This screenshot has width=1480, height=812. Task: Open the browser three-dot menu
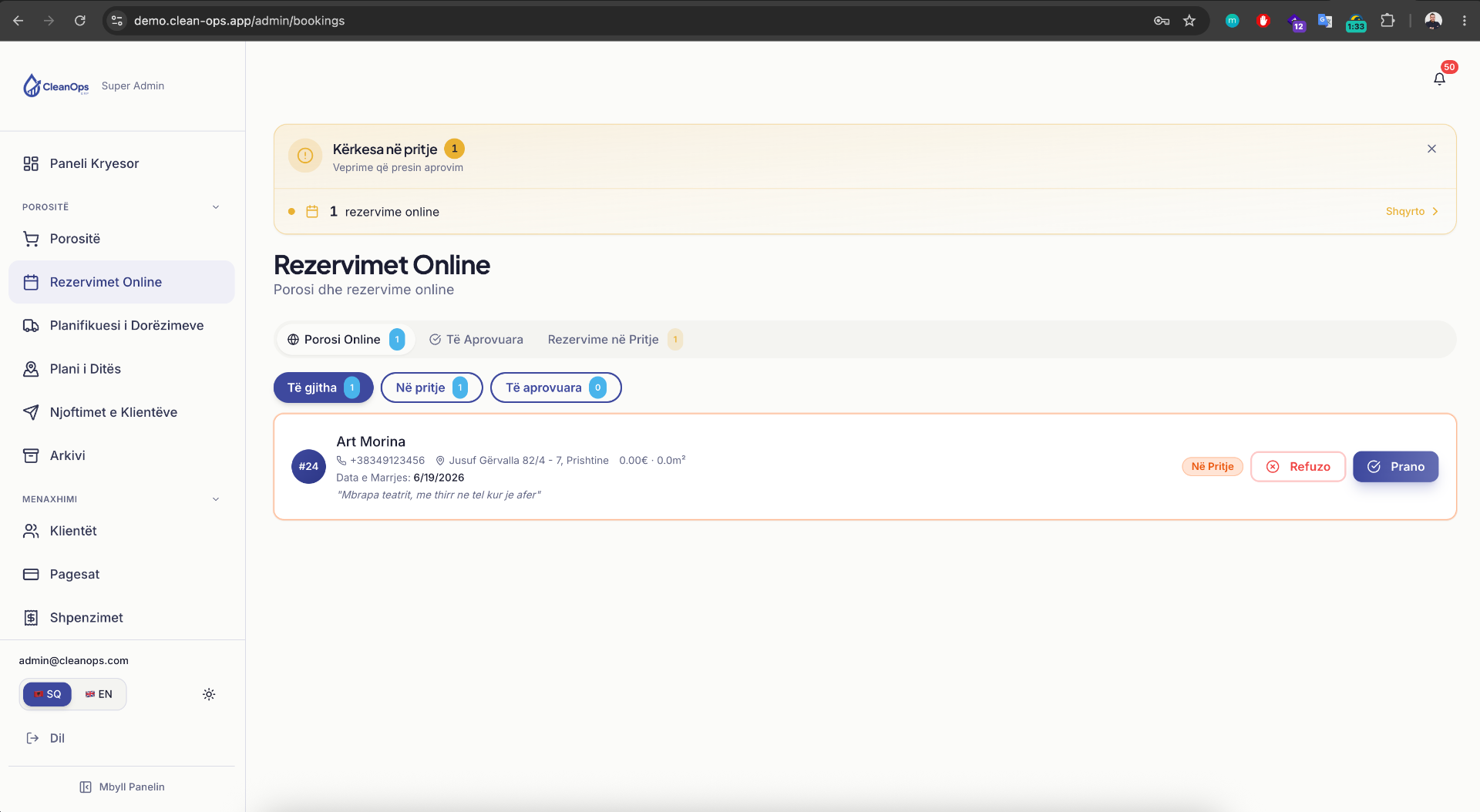coord(1464,21)
